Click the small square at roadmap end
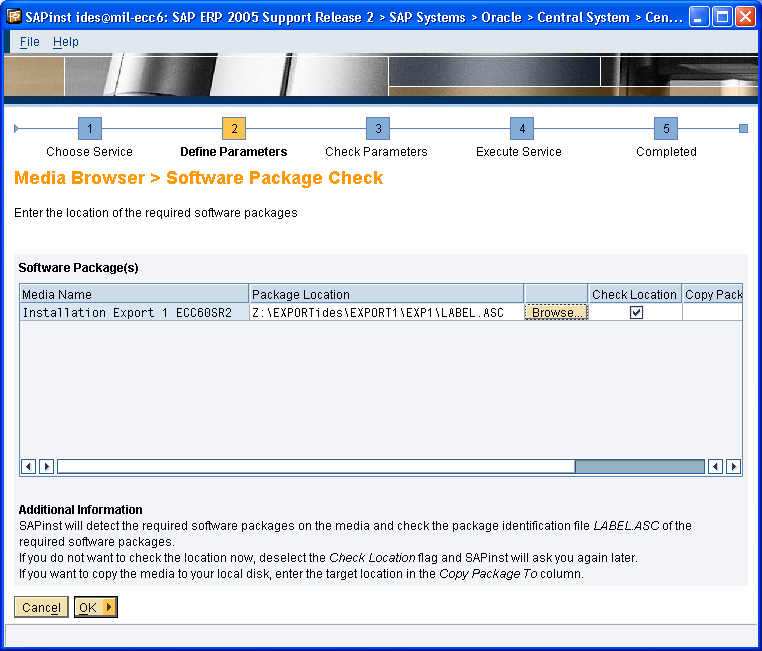The image size is (762, 651). (x=743, y=129)
